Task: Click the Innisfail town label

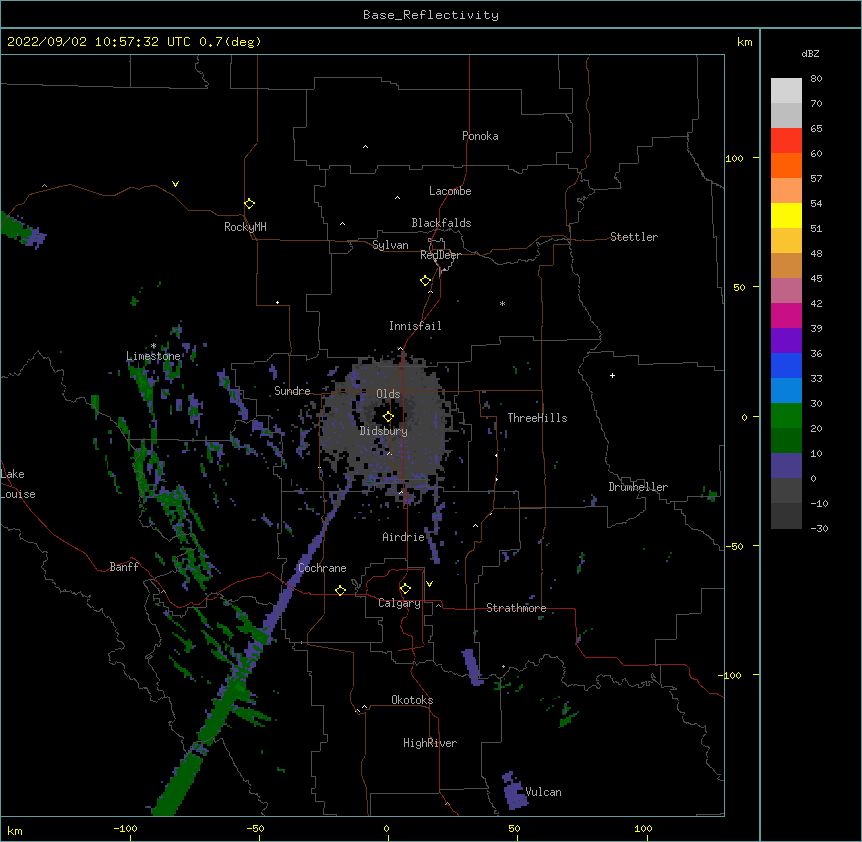Action: coord(415,326)
